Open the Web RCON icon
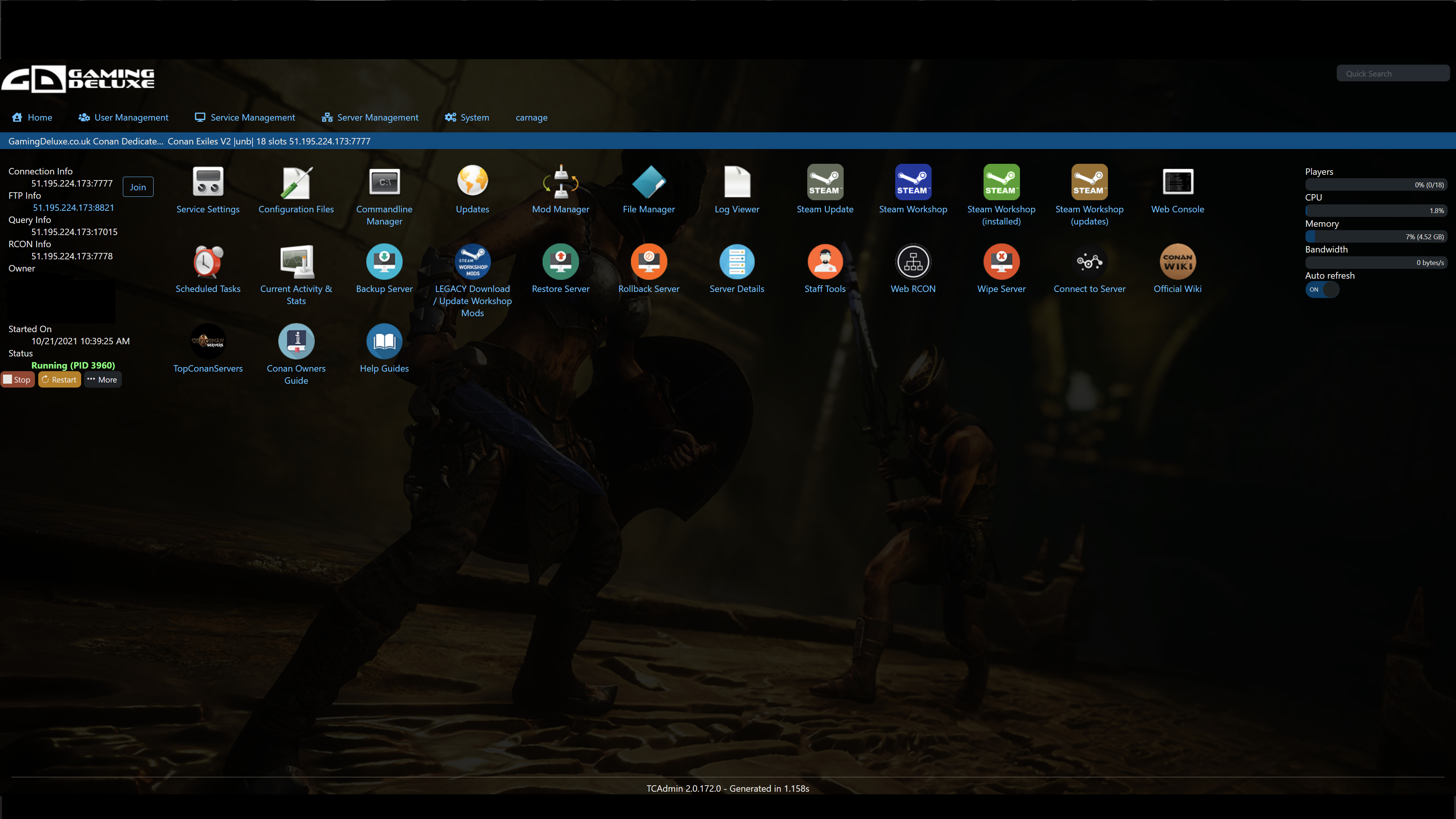This screenshot has width=1456, height=819. point(913,262)
